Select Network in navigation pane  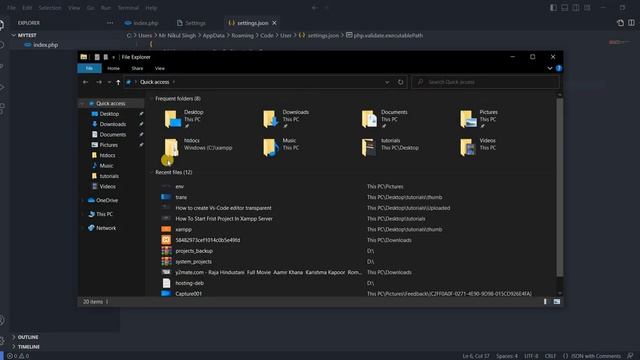pyautogui.click(x=102, y=228)
